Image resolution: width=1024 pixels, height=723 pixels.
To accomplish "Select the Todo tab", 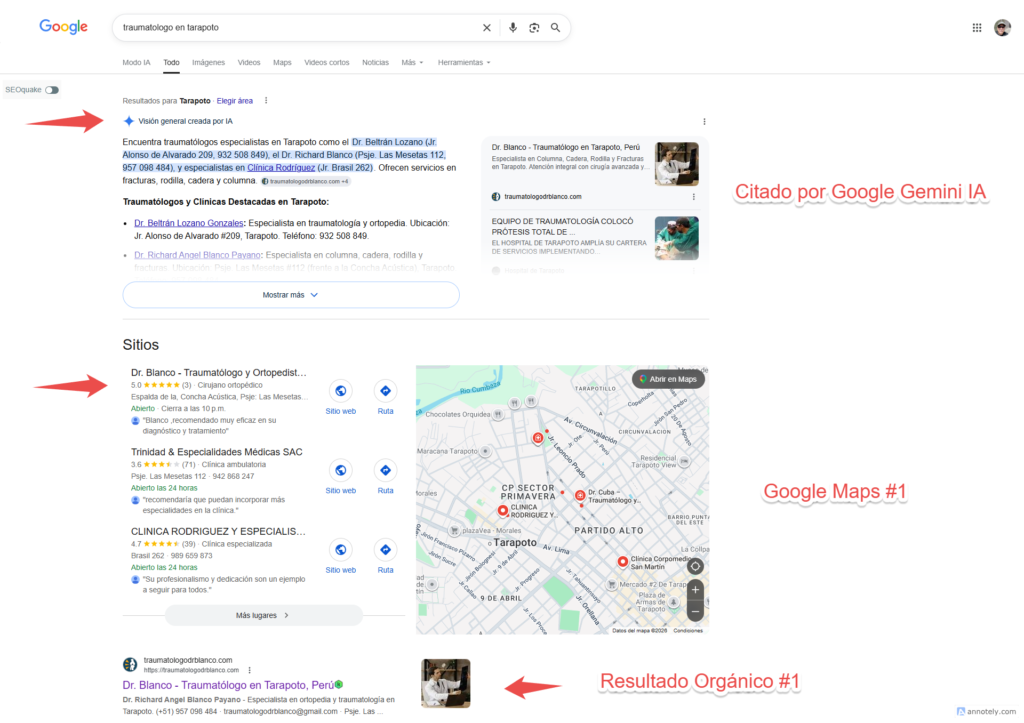I will coord(171,63).
